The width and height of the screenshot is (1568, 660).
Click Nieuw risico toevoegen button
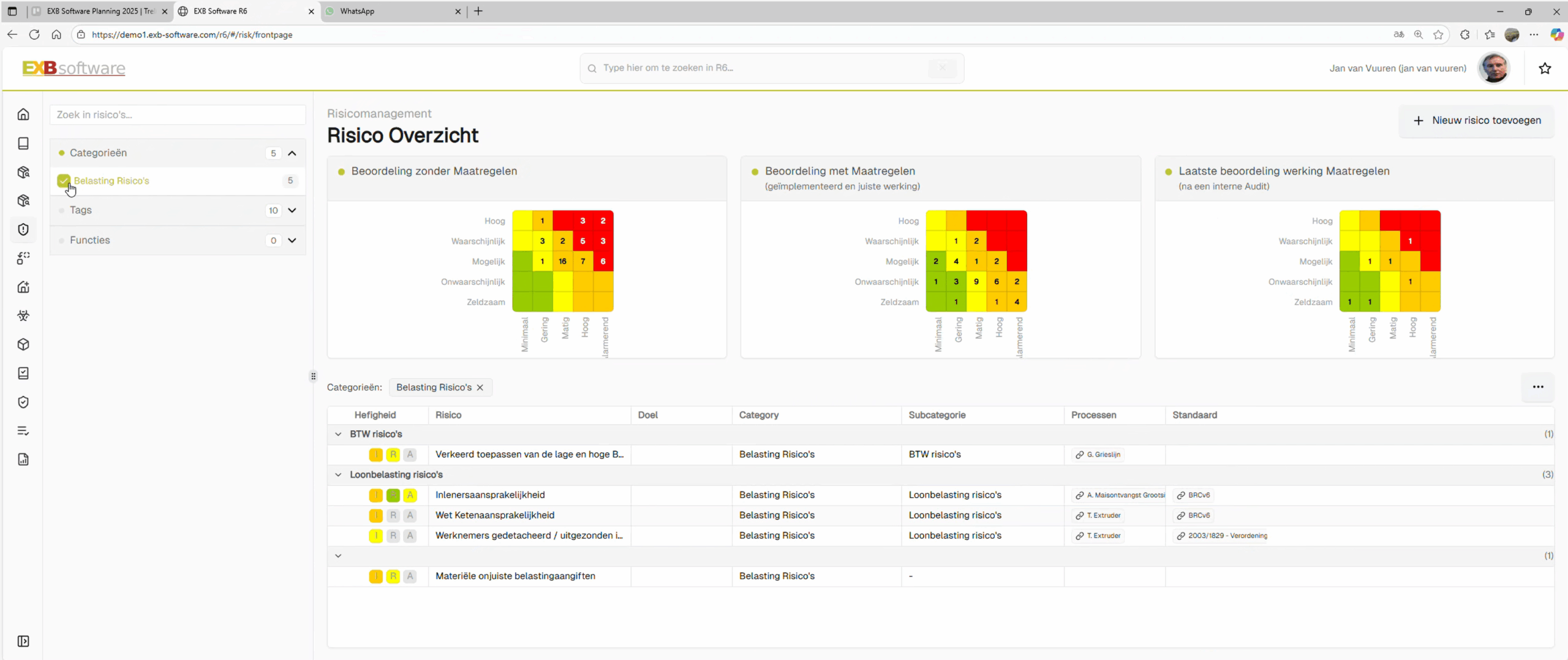[x=1477, y=121]
